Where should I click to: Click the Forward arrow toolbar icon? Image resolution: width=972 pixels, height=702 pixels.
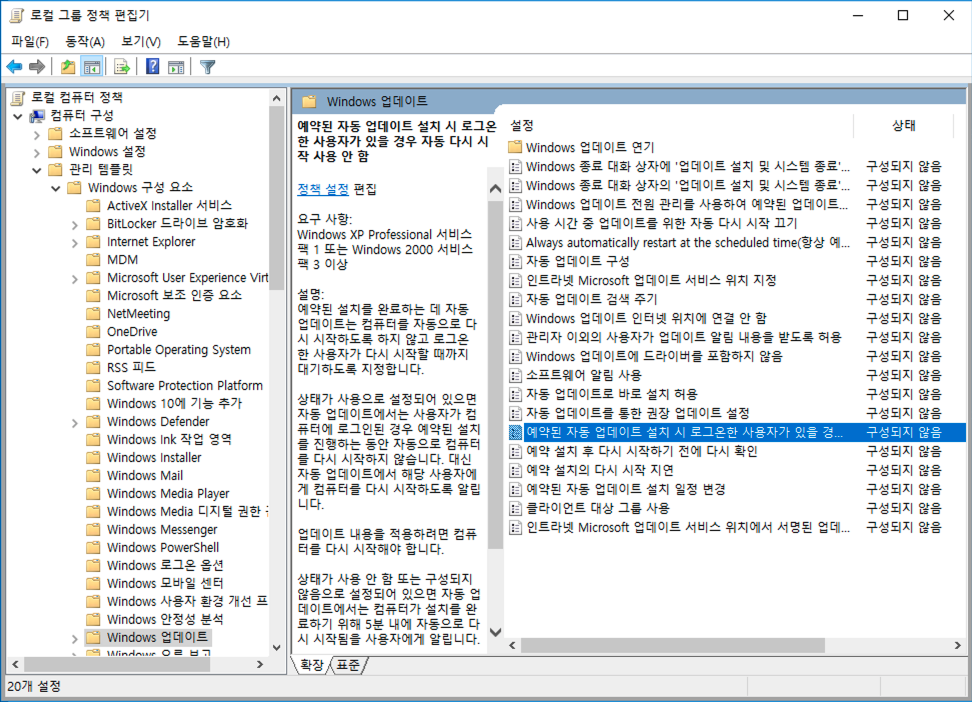(x=37, y=67)
